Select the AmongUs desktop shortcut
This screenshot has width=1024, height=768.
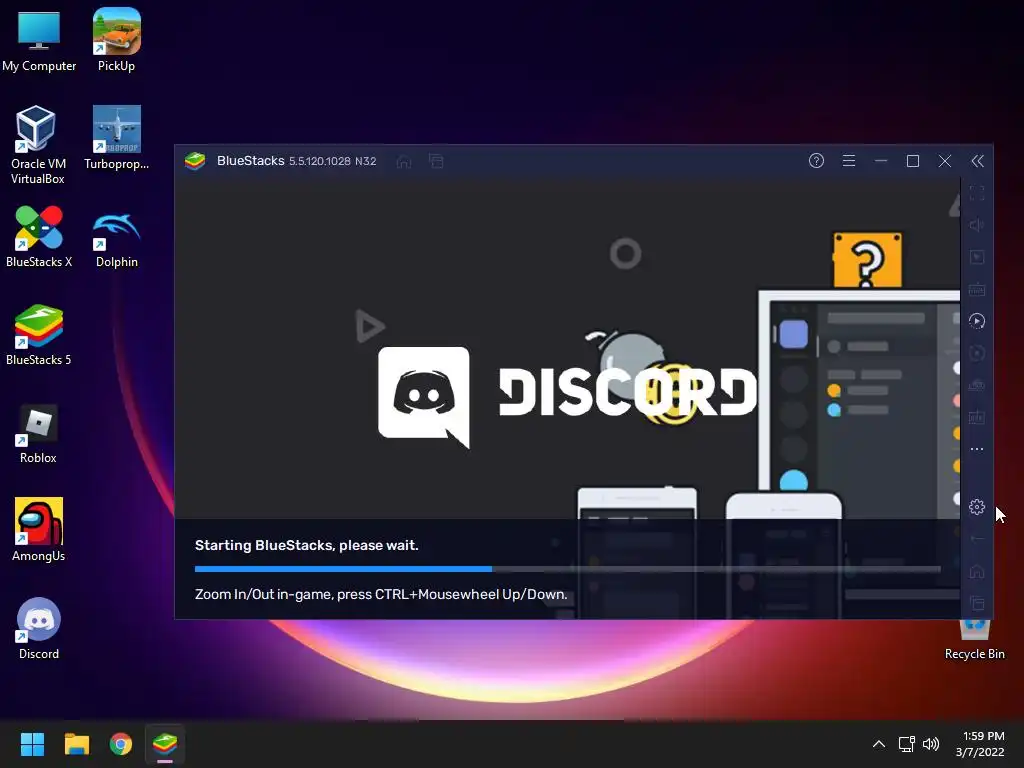[x=39, y=530]
